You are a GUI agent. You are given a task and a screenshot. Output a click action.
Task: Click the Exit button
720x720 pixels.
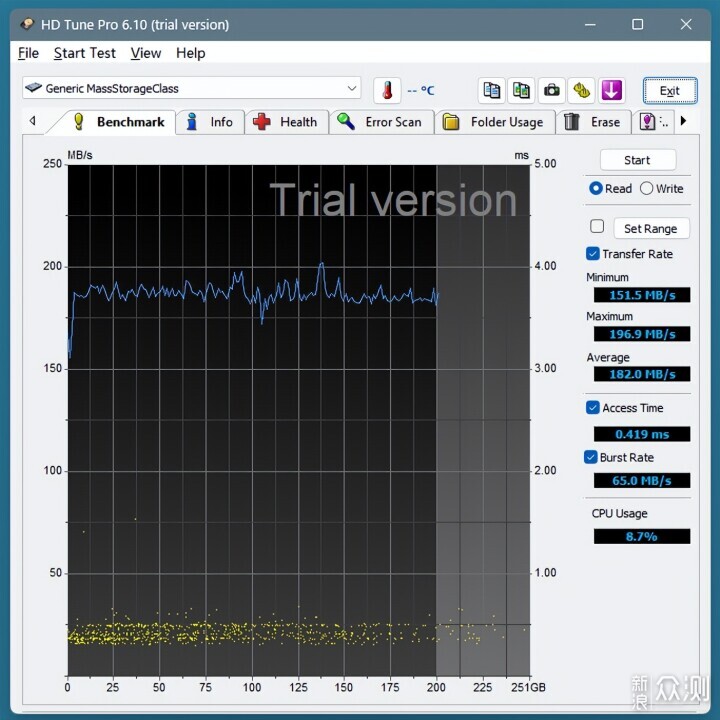670,90
